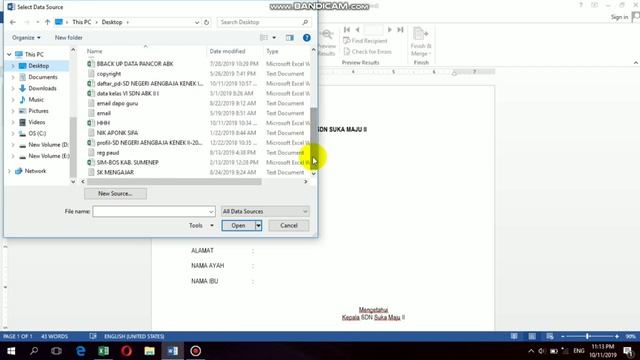Expand the File name history dropdown
640x360 pixels.
211,211
